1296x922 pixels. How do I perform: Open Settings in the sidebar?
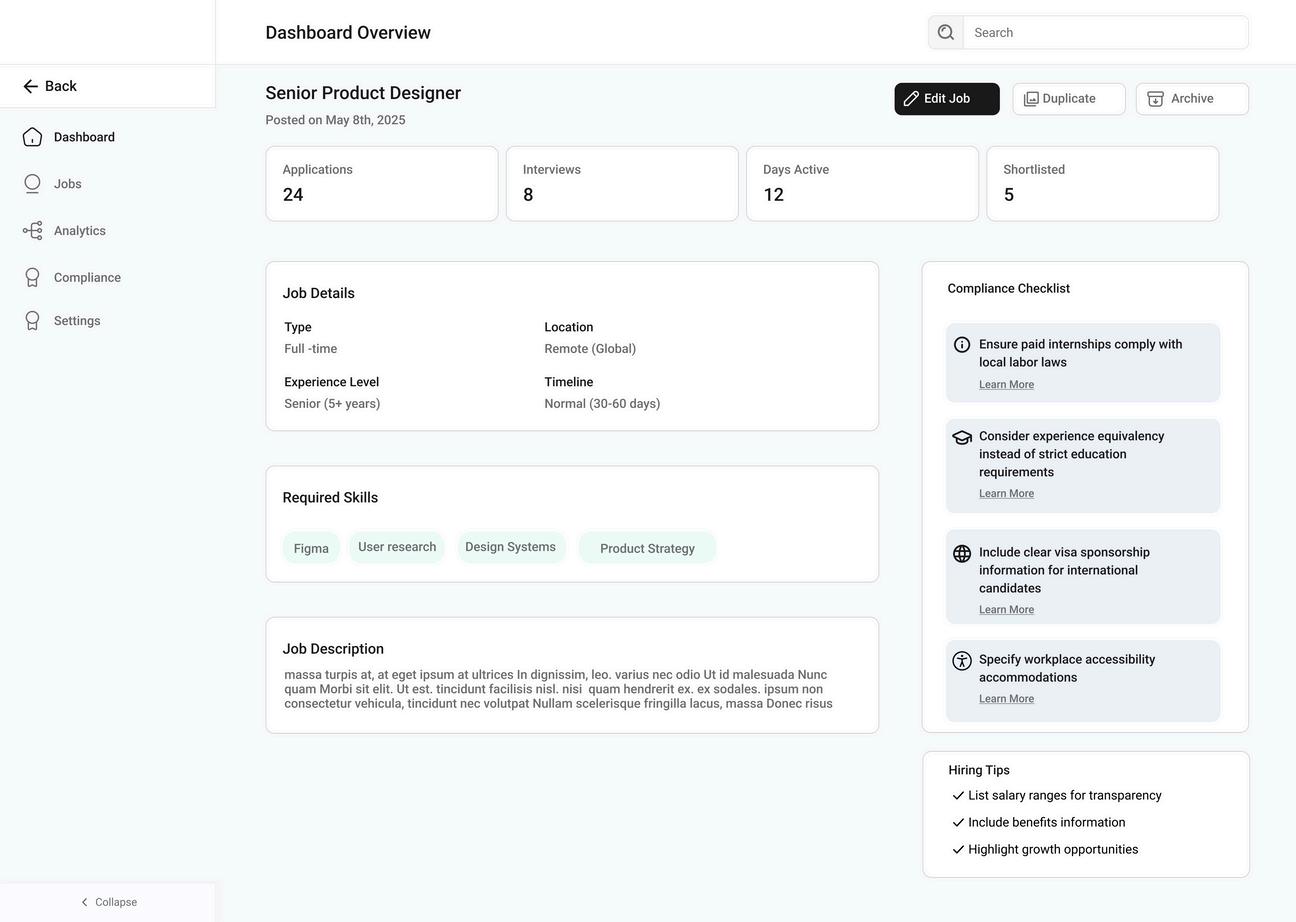coord(76,321)
